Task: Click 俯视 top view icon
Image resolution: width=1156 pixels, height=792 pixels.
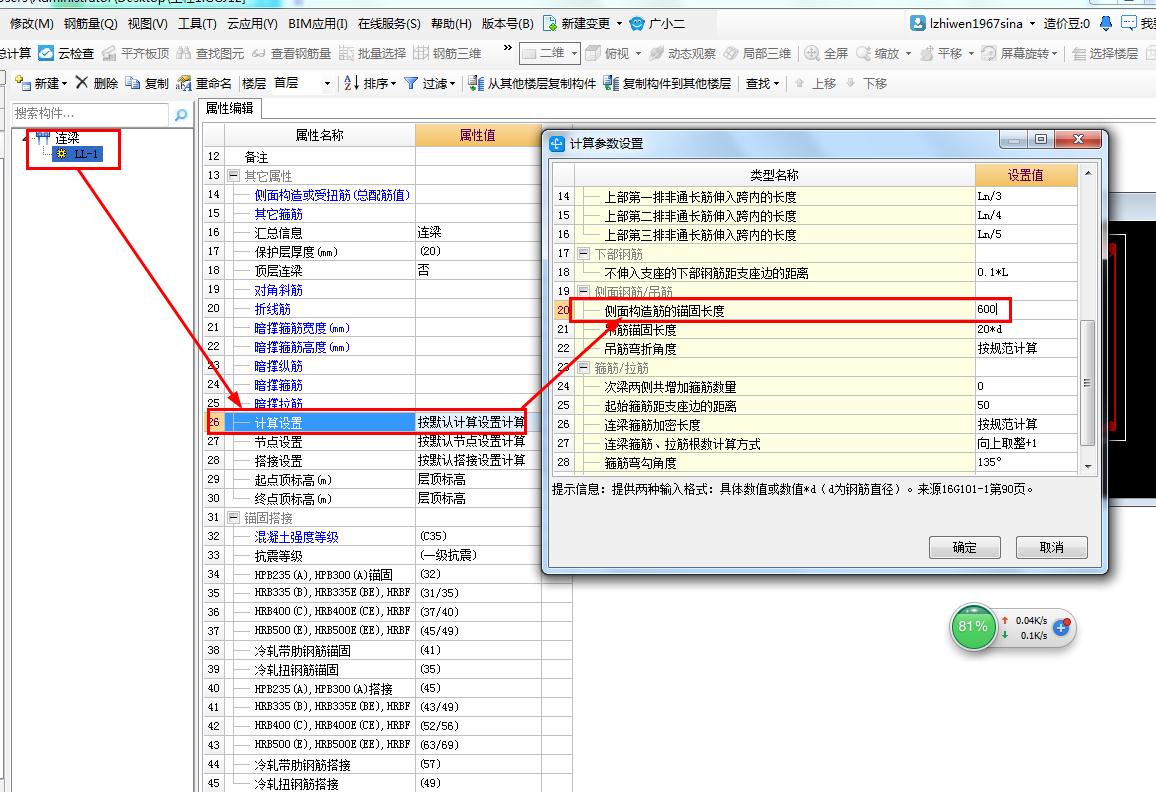Action: (x=594, y=53)
